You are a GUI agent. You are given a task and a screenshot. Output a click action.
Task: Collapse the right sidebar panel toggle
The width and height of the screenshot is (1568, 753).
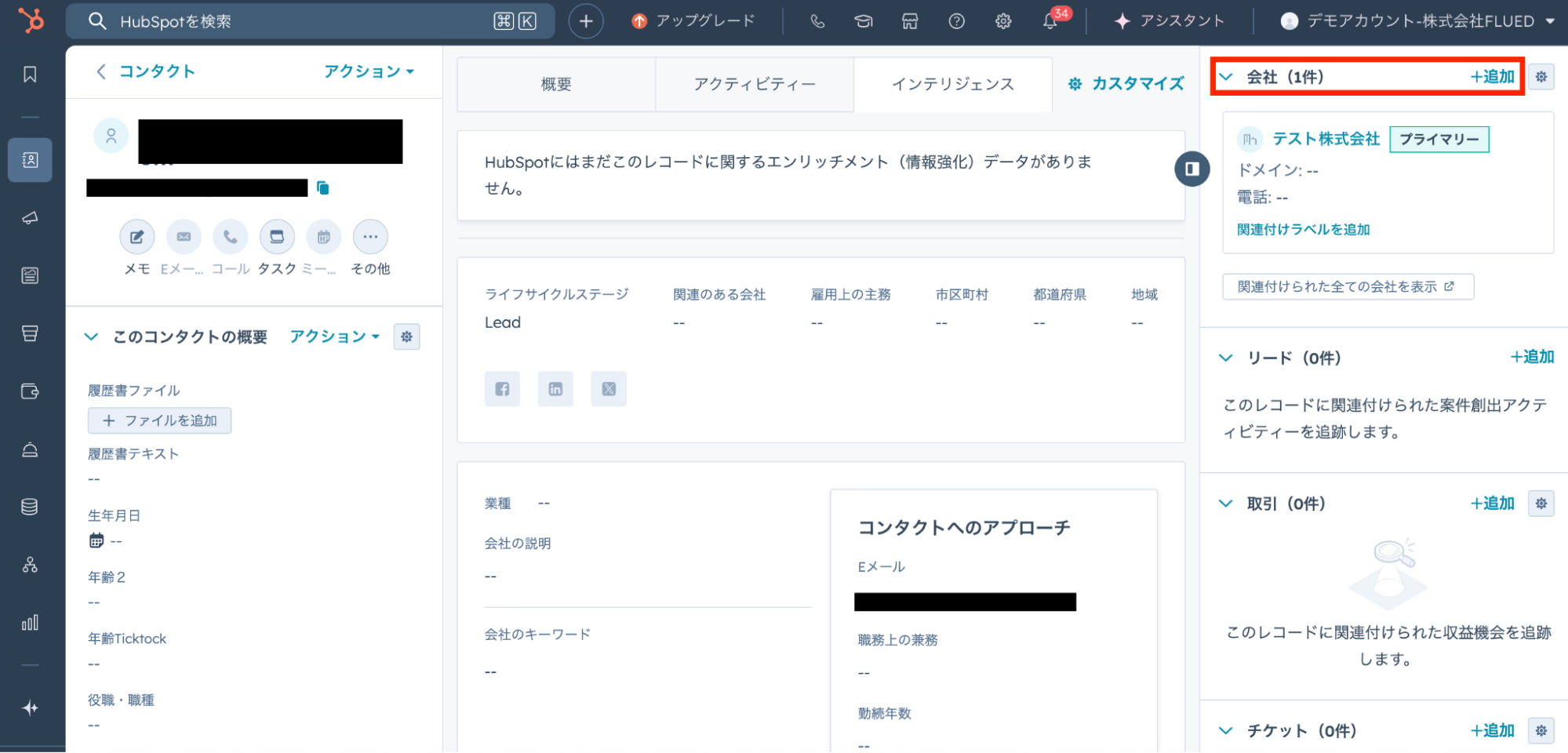(1191, 169)
